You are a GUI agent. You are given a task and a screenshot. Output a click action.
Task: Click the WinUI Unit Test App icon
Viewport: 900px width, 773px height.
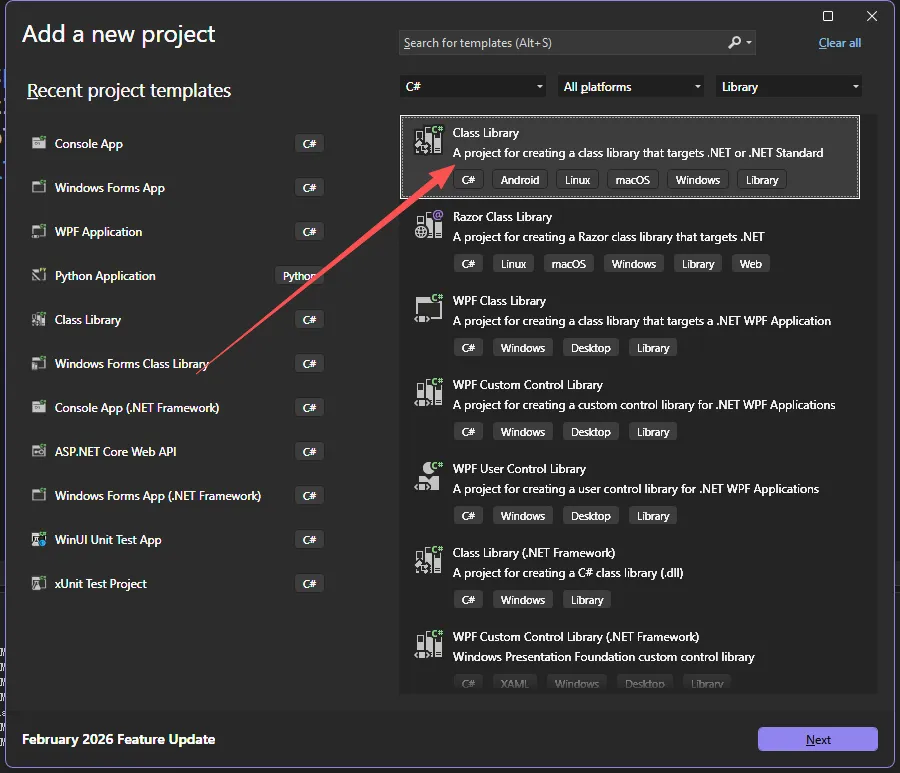(39, 540)
